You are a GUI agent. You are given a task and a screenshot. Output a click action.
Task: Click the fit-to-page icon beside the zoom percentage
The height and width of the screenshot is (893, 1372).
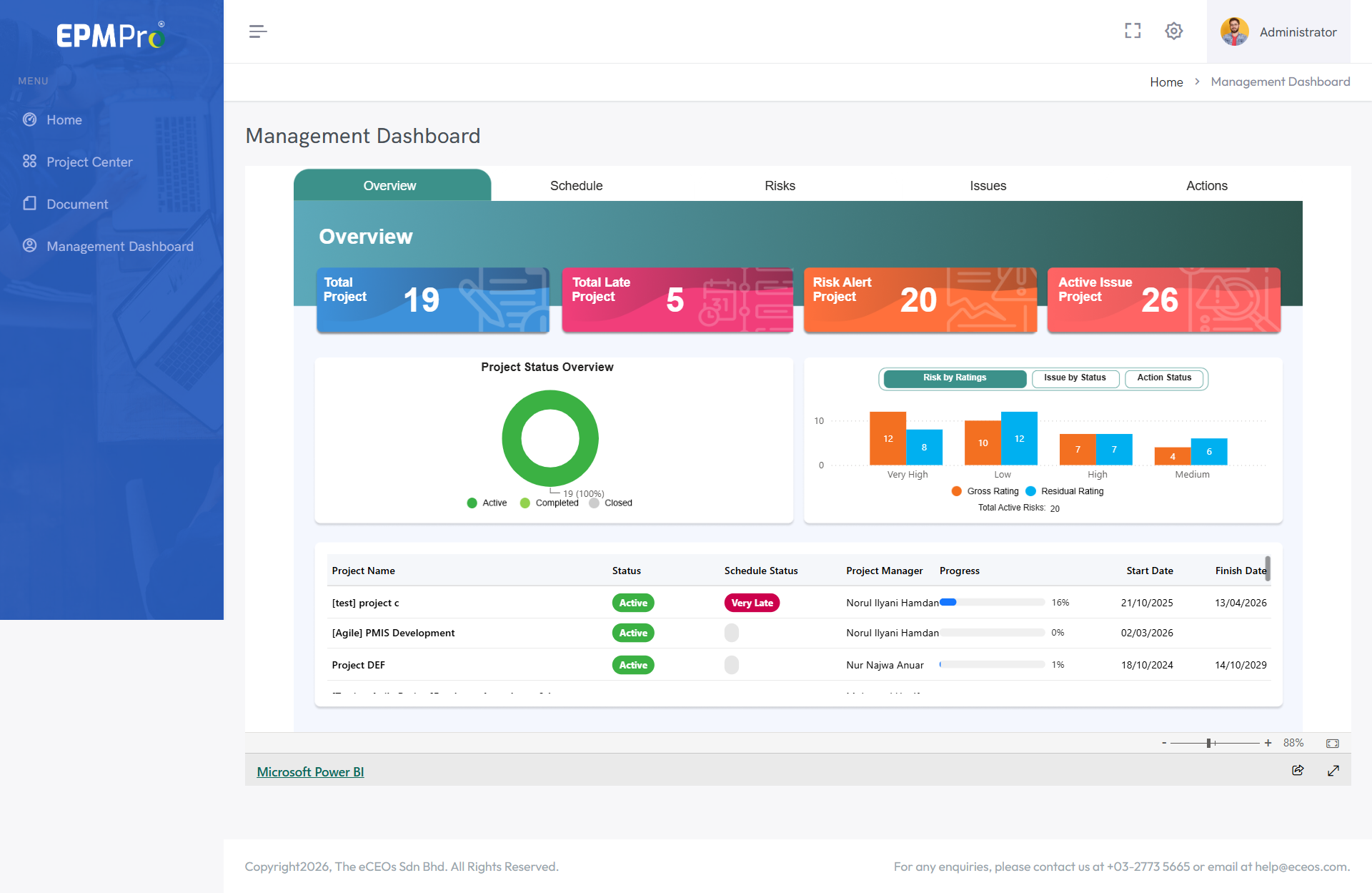click(x=1333, y=744)
